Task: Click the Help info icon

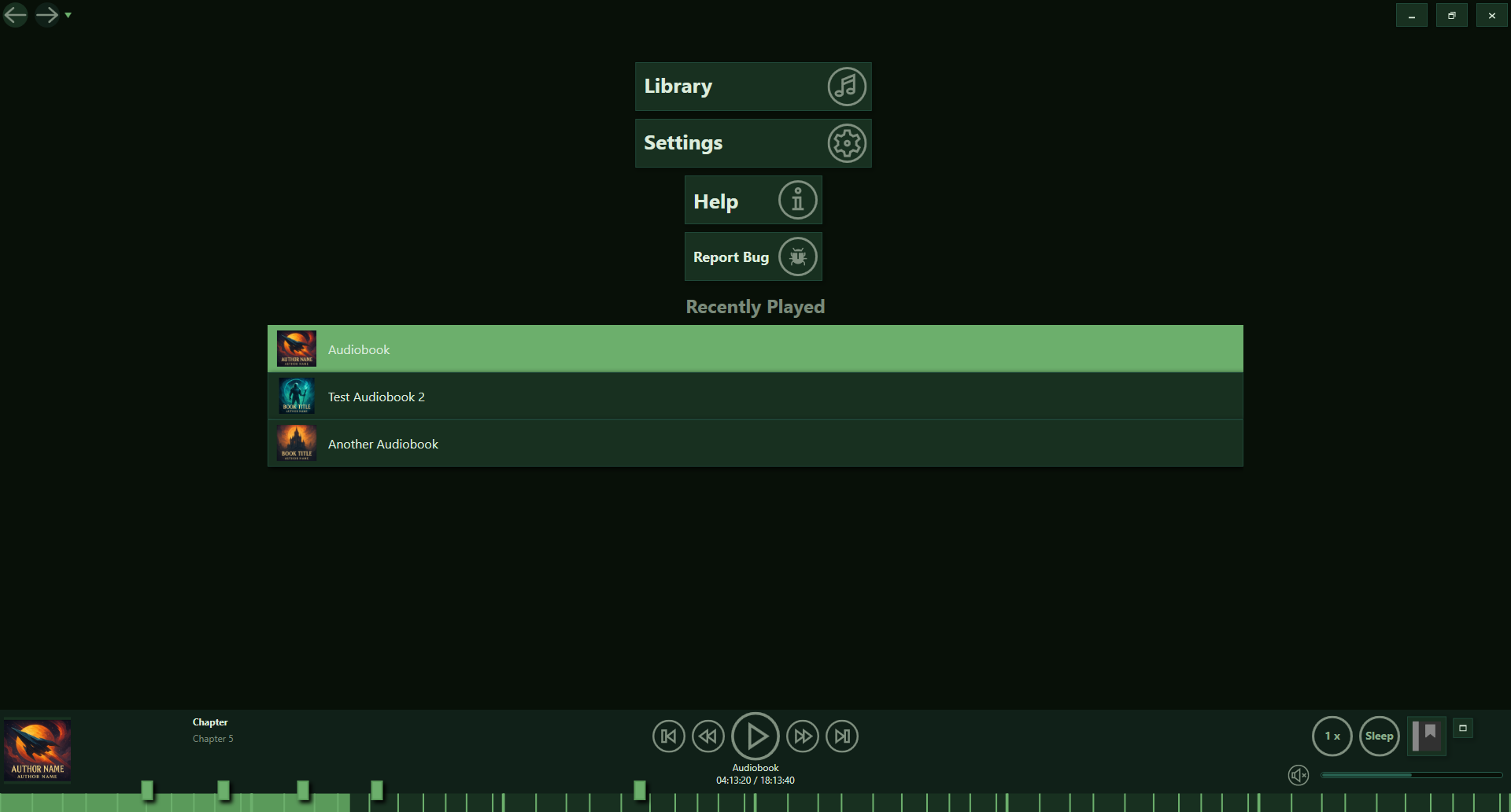Action: (796, 200)
